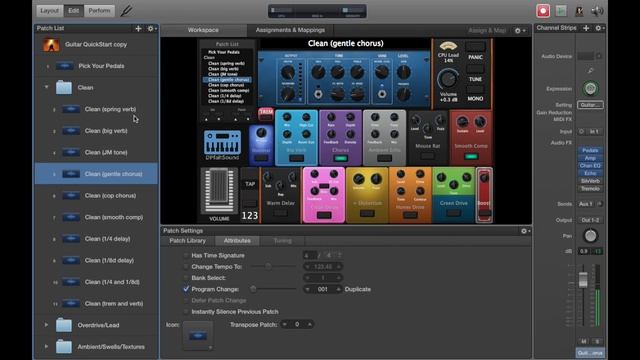Click the DPfaltSound keyboard icon in workspace

222,143
